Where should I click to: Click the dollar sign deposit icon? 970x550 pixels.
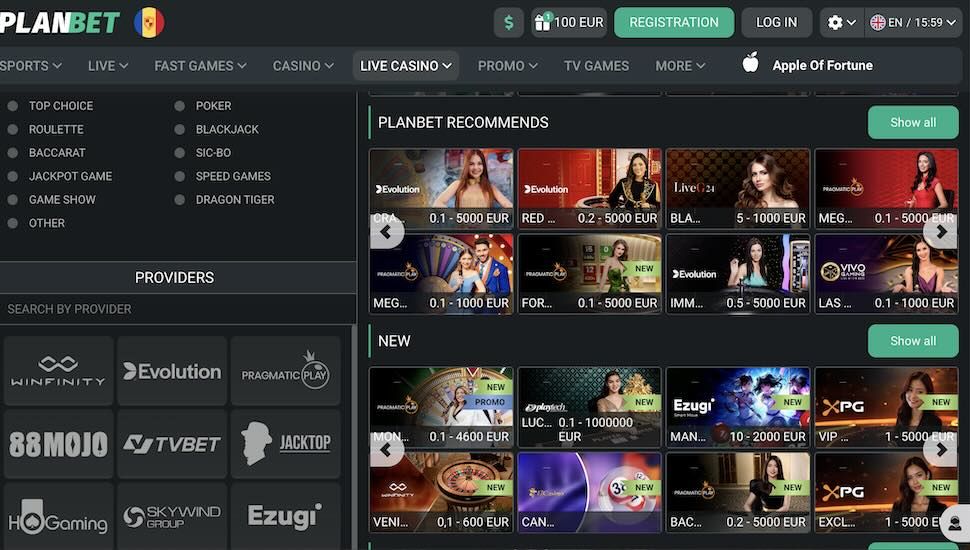(509, 22)
